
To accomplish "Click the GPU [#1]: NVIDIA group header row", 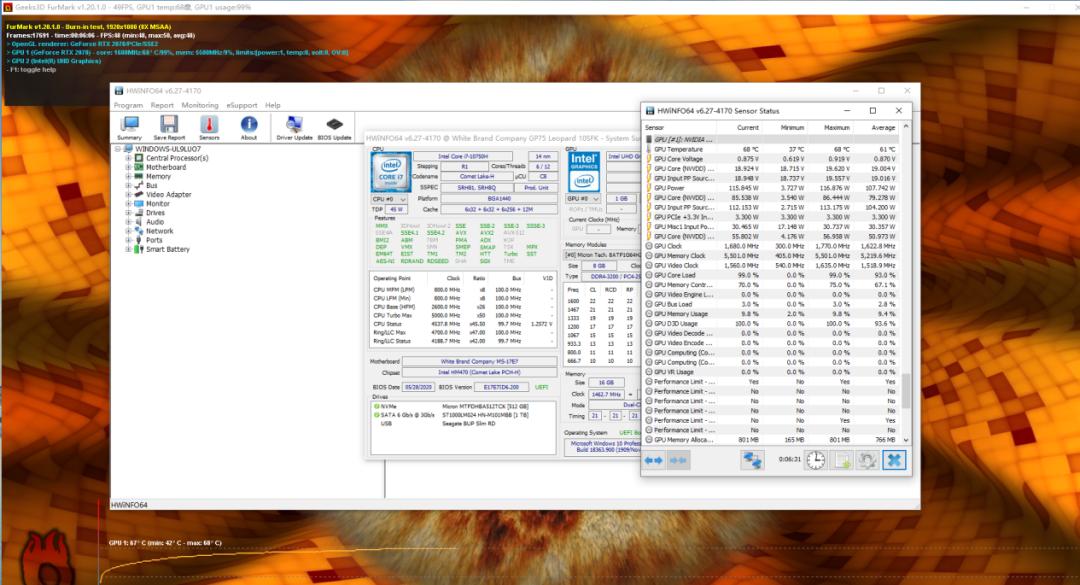I will [772, 139].
